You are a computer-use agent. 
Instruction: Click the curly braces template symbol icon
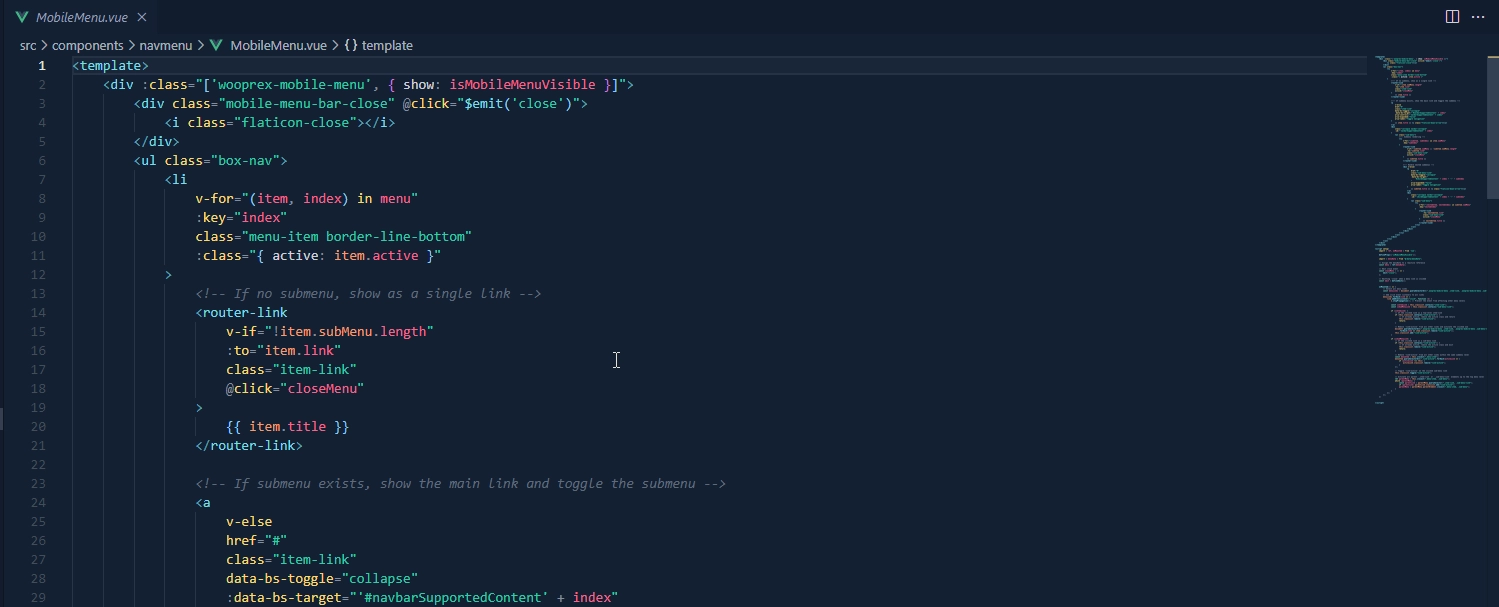click(x=351, y=45)
